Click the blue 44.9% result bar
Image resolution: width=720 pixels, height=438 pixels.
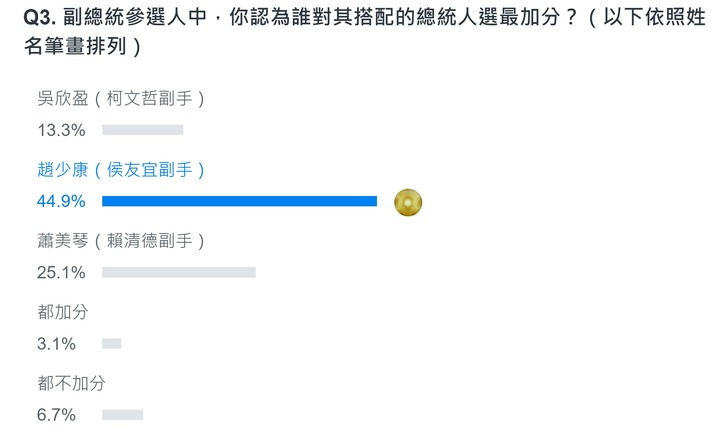(239, 201)
